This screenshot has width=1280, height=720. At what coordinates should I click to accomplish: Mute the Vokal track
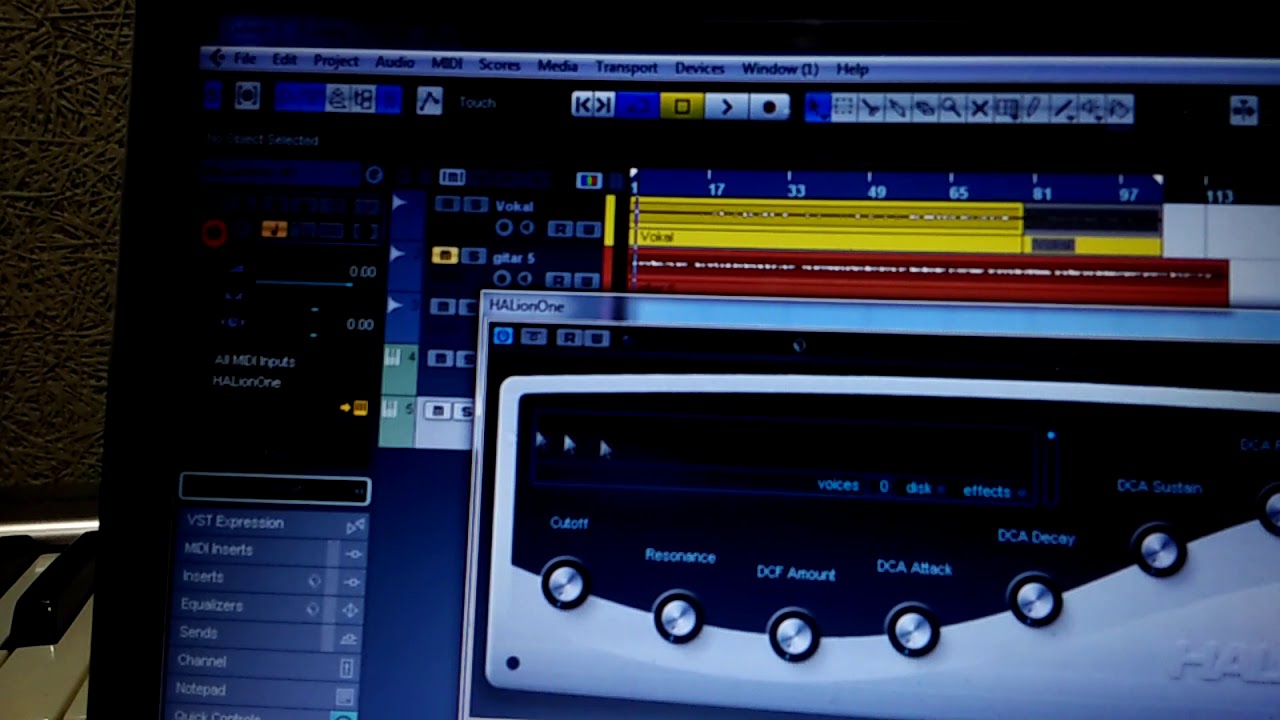pyautogui.click(x=447, y=204)
